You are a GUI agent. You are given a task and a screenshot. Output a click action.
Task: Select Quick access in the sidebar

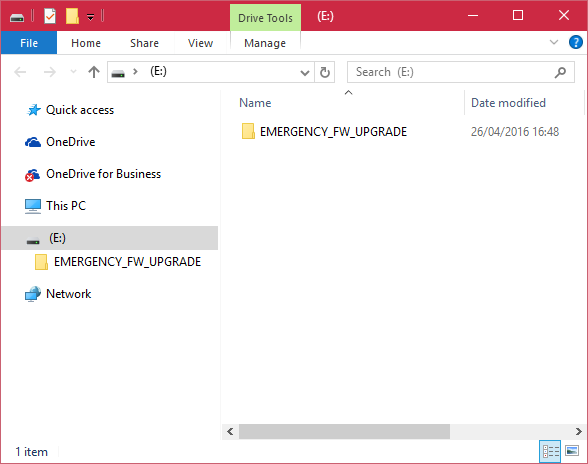tap(80, 110)
